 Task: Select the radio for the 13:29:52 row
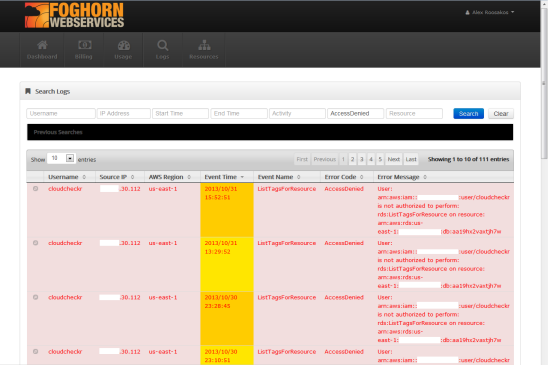(35, 243)
